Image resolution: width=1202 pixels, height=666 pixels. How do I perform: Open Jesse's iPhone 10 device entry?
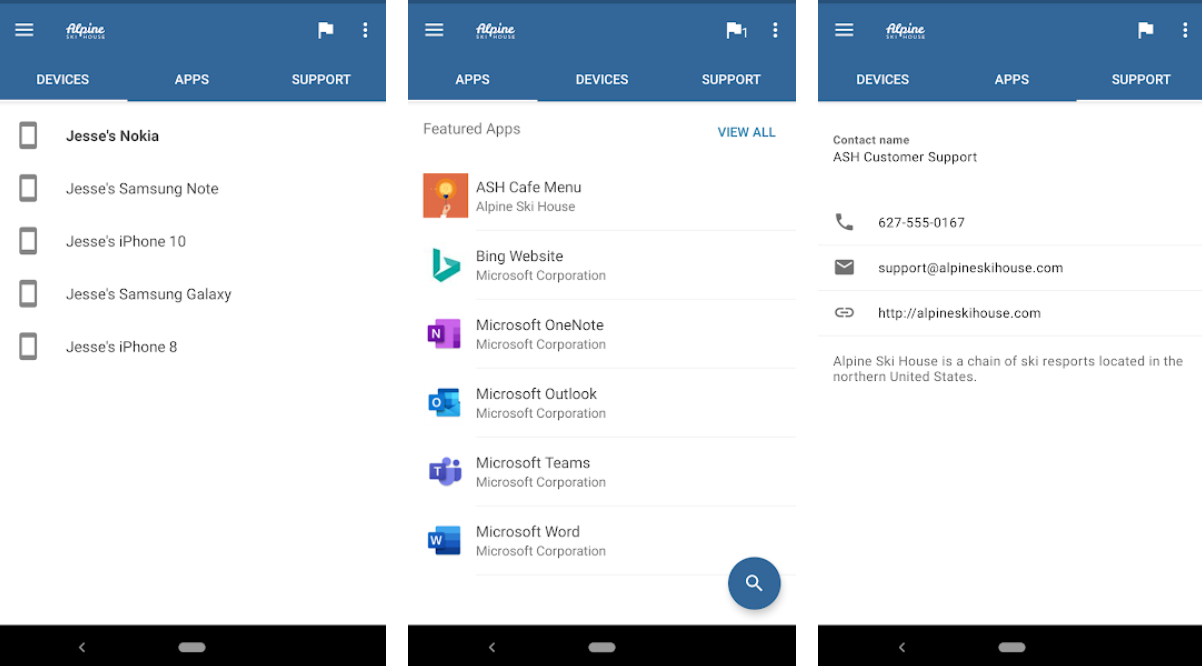(x=193, y=241)
